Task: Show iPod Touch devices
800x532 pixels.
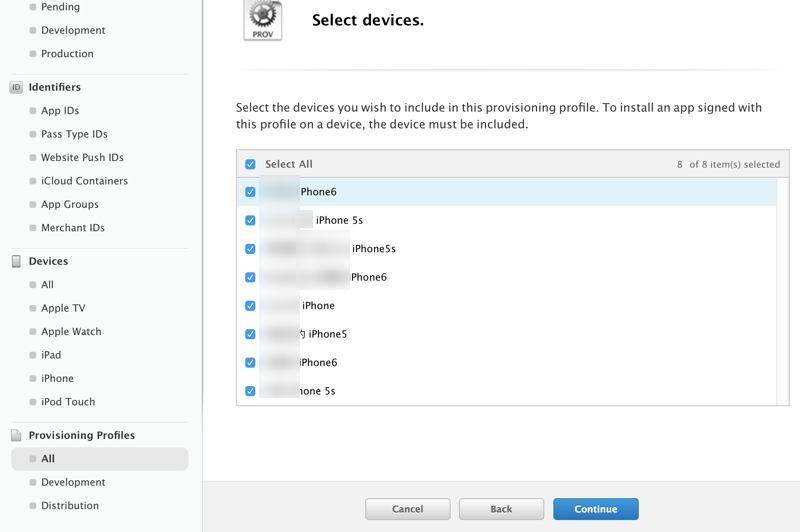Action: pos(68,402)
